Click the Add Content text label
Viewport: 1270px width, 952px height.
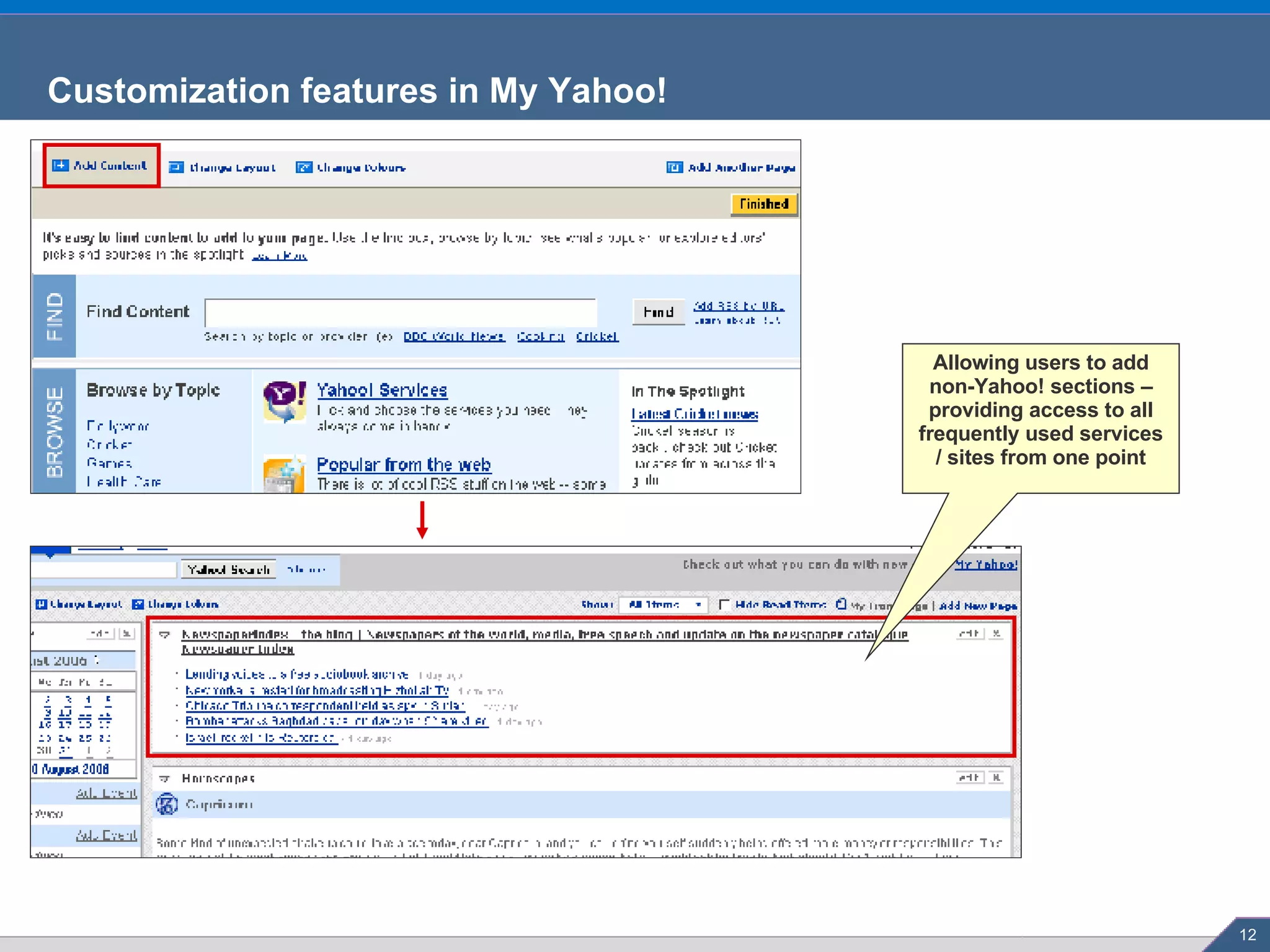click(110, 165)
